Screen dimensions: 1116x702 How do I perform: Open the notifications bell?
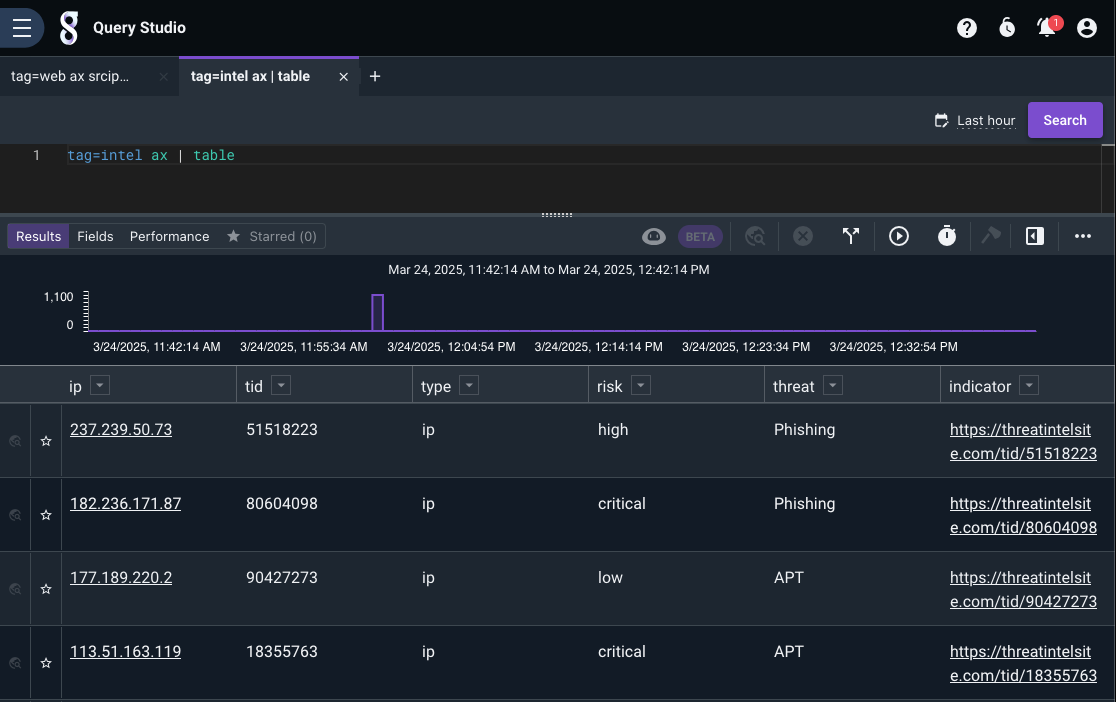point(1047,28)
